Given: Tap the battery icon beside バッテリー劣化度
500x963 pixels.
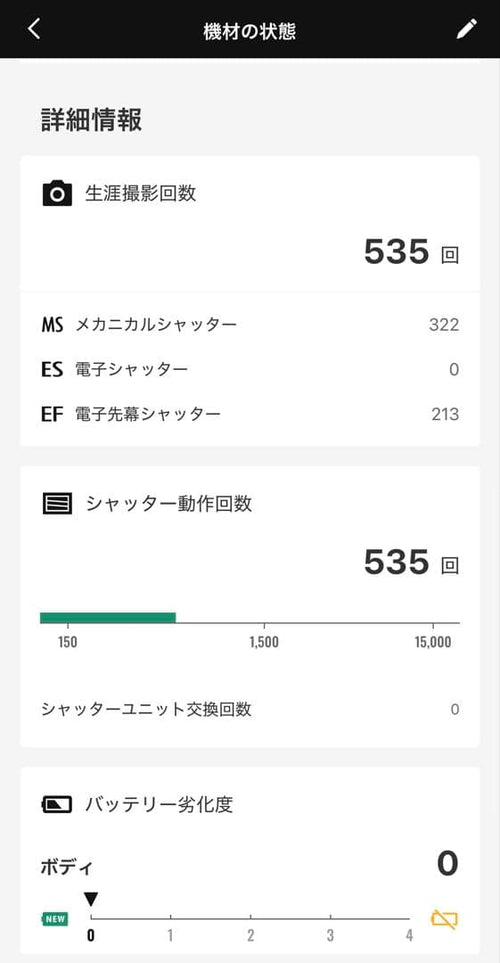Looking at the screenshot, I should pyautogui.click(x=57, y=805).
